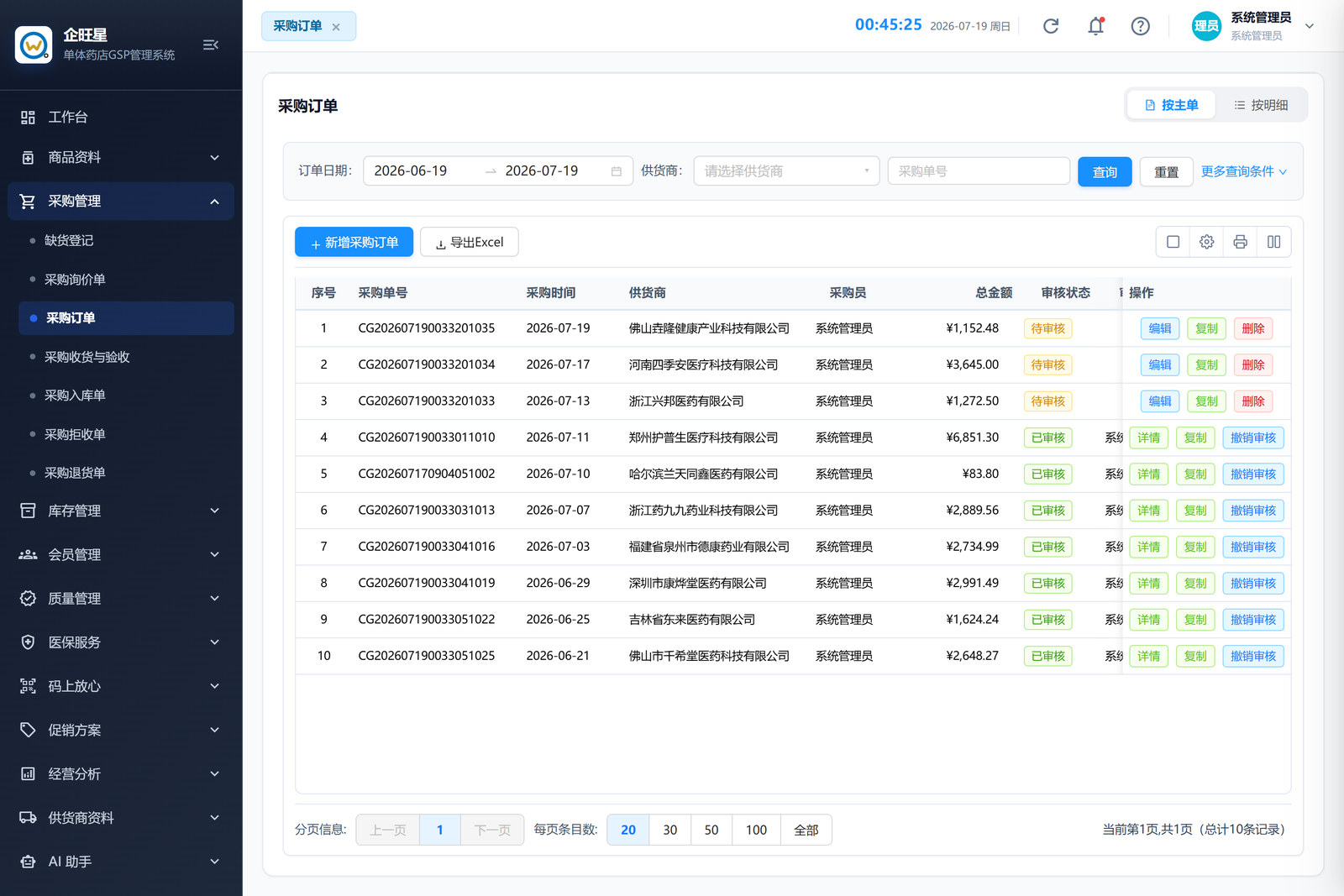Toggle fullscreen table square icon
This screenshot has width=1344, height=896.
pyautogui.click(x=1173, y=242)
